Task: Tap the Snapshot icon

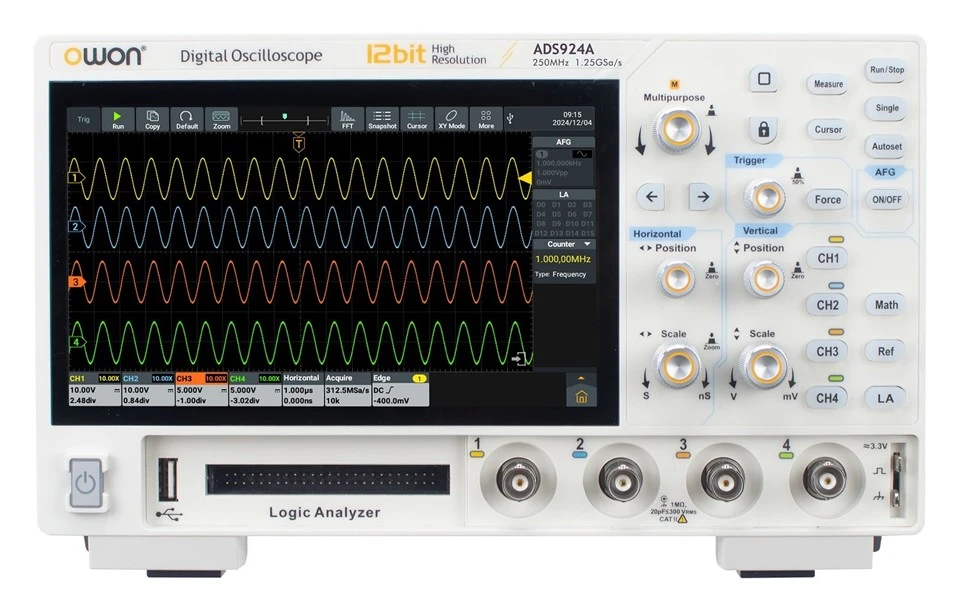Action: click(382, 119)
